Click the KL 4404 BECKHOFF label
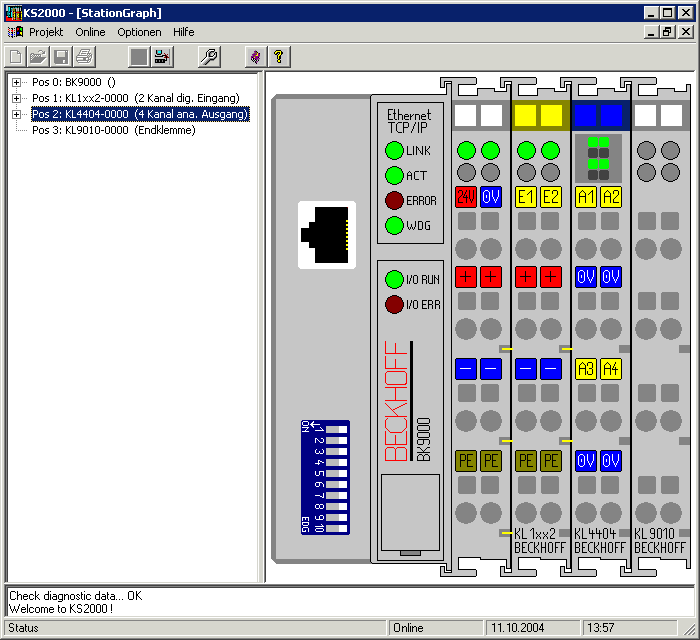Screen dimensions: 700x640 [x=600, y=540]
